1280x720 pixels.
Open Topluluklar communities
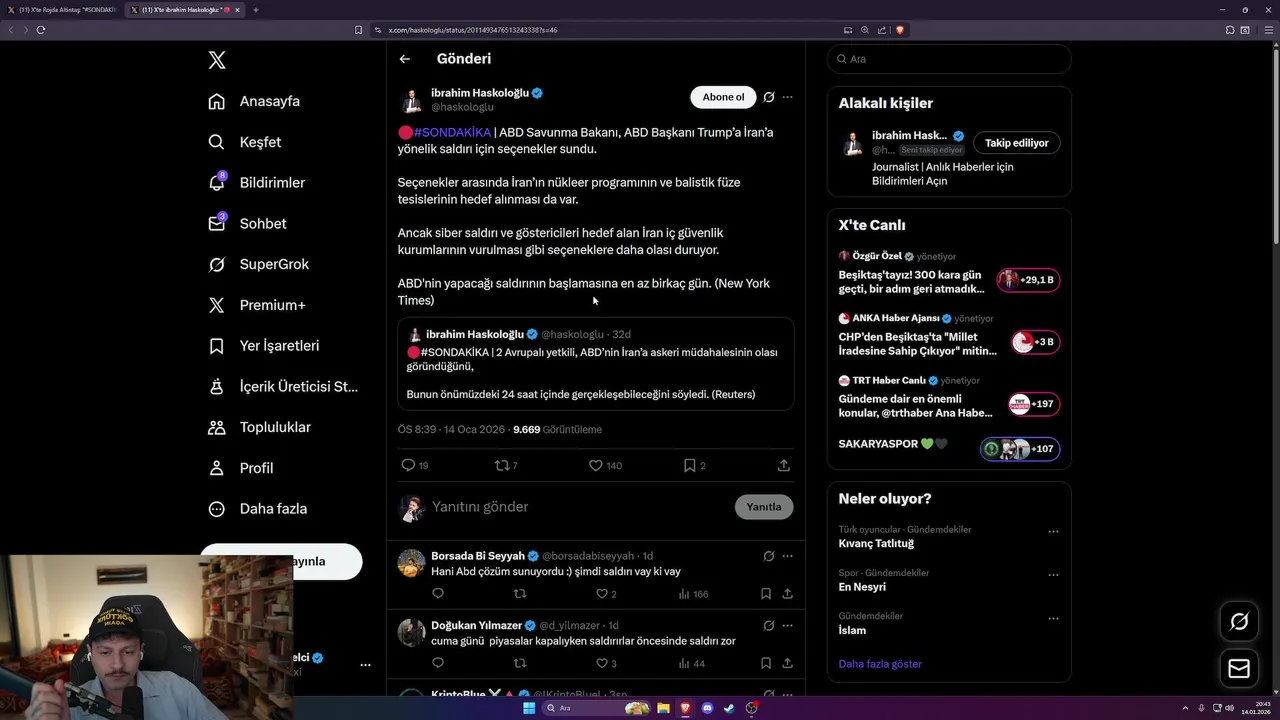coord(259,427)
